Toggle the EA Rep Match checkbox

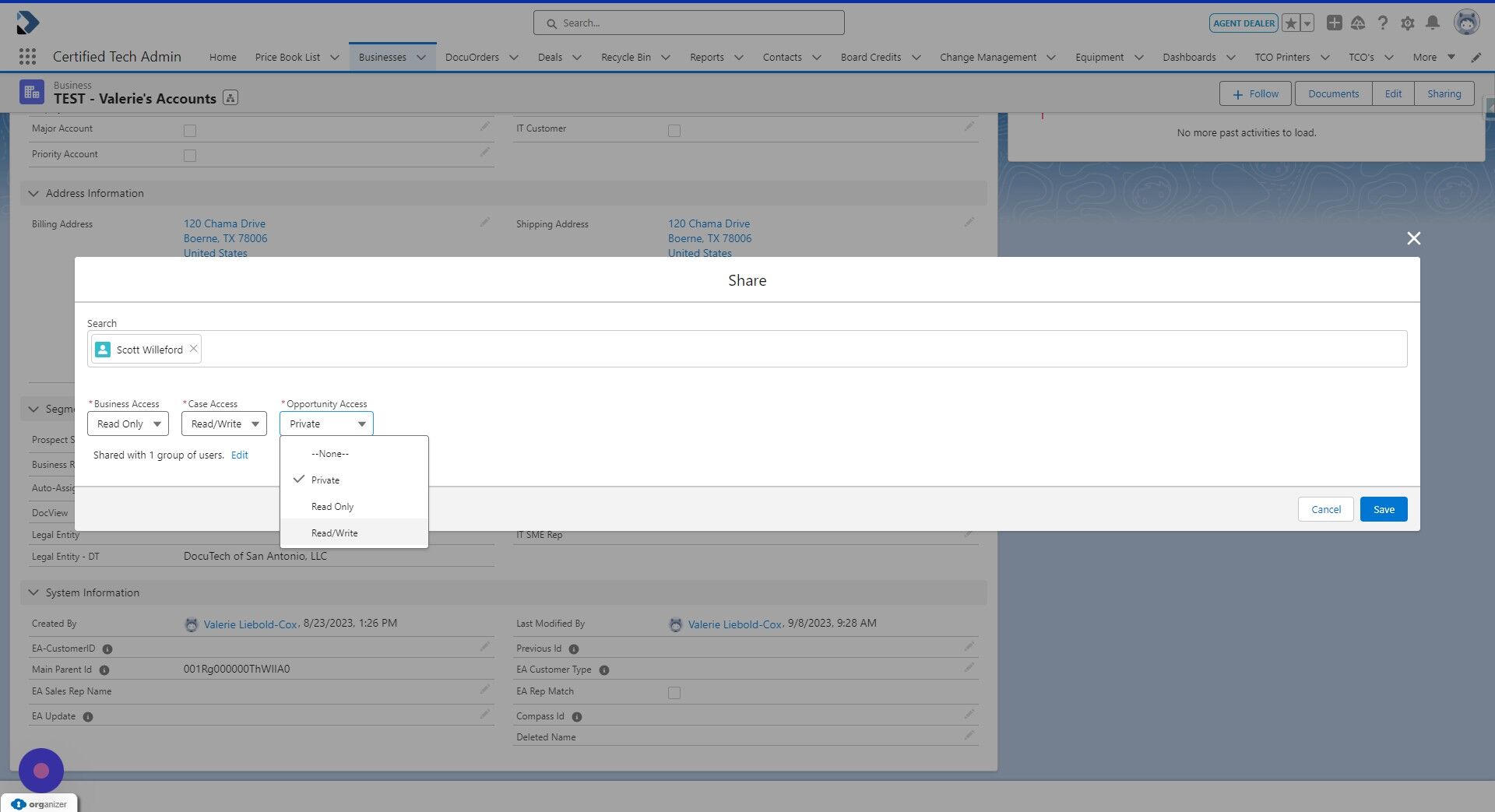click(674, 692)
